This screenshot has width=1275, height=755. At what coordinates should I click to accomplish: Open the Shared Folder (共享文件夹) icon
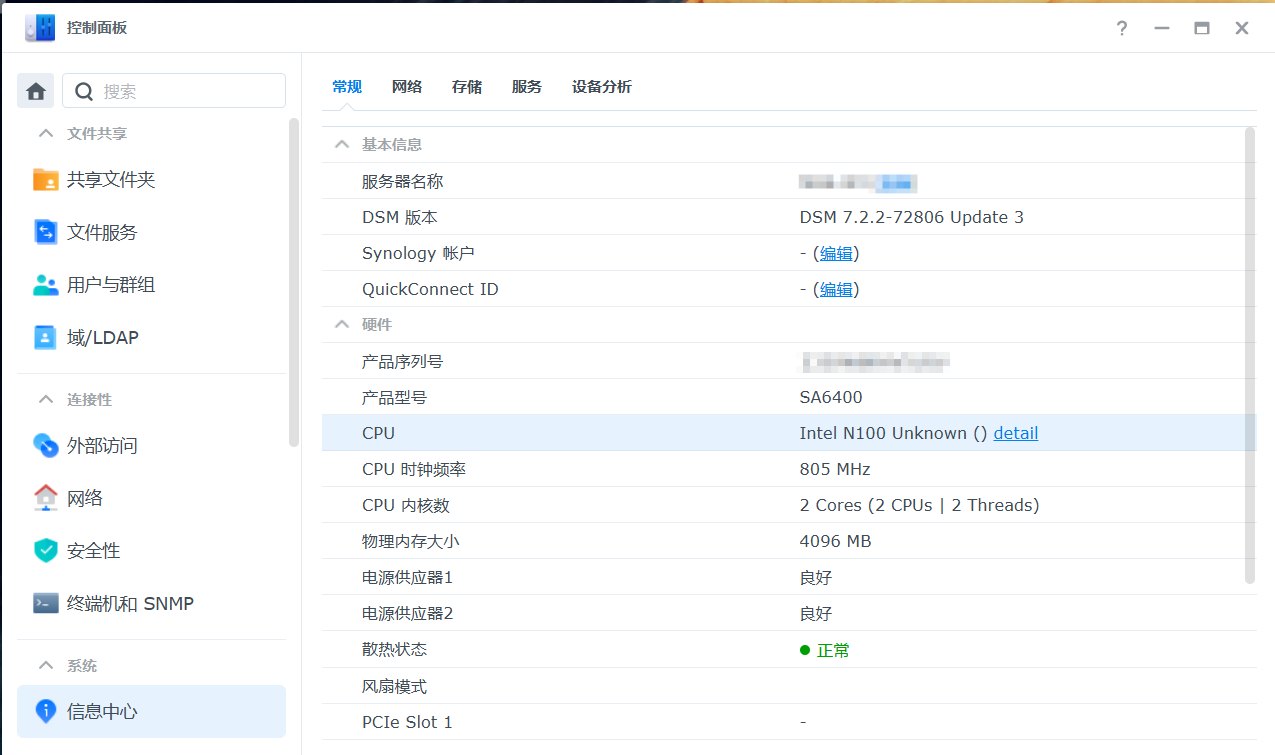tap(46, 180)
